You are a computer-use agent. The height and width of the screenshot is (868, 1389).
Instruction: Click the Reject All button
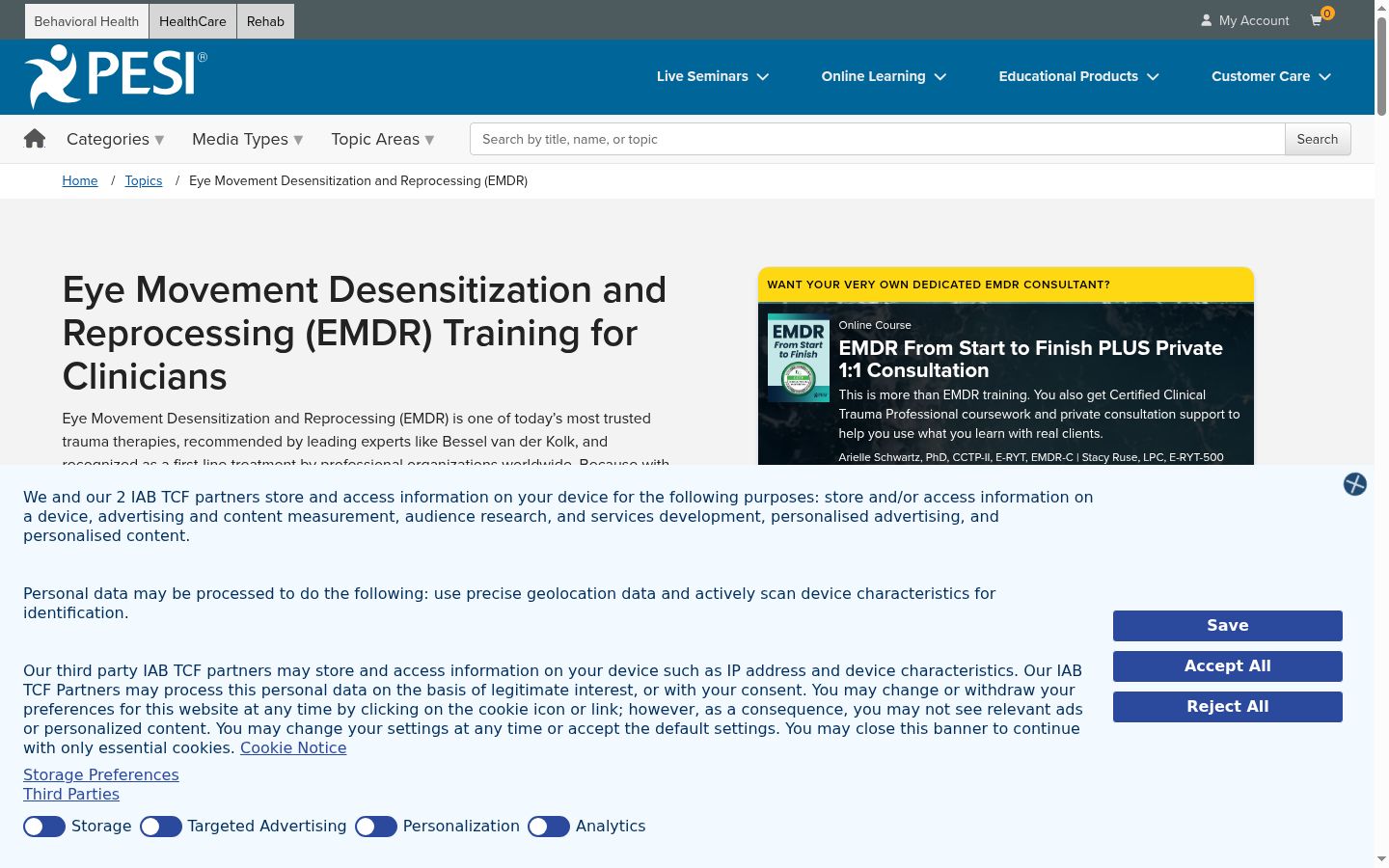pyautogui.click(x=1228, y=707)
